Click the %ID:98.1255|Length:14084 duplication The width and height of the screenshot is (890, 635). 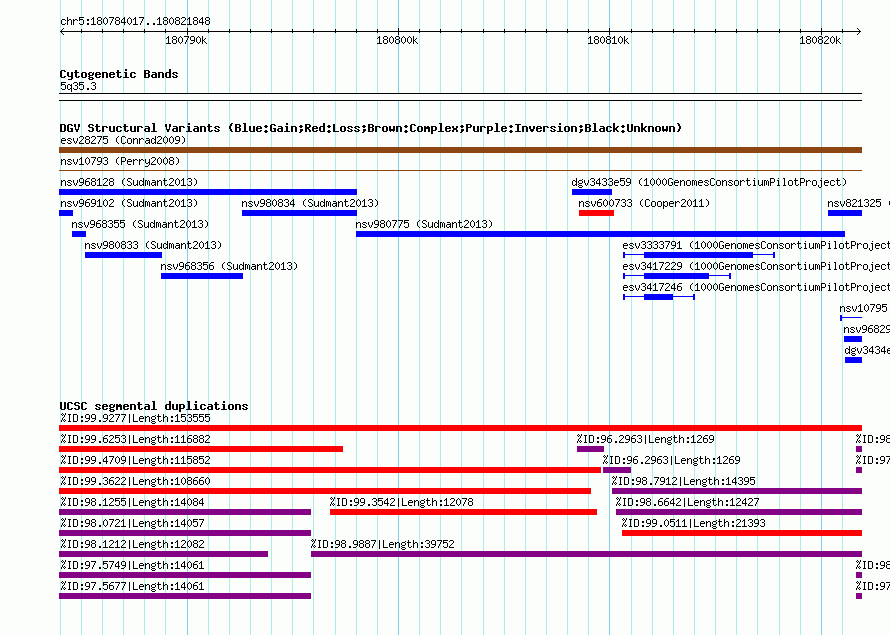[x=185, y=512]
